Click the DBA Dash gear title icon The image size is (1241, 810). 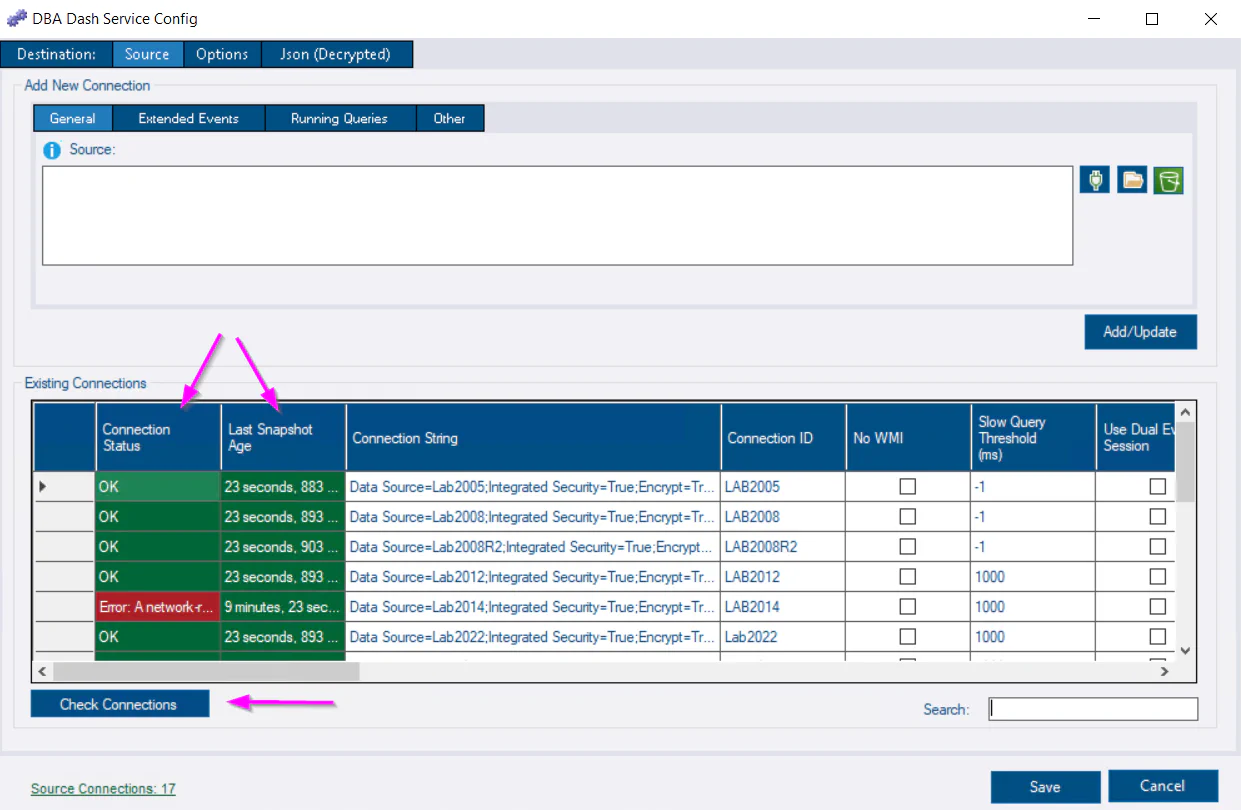coord(17,19)
